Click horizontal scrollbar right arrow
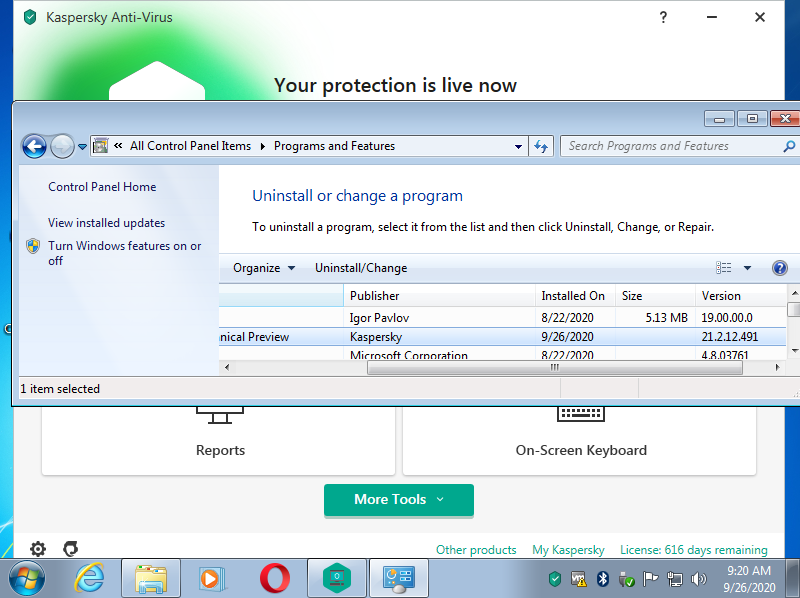Screen dimensions: 800x598 point(778,367)
